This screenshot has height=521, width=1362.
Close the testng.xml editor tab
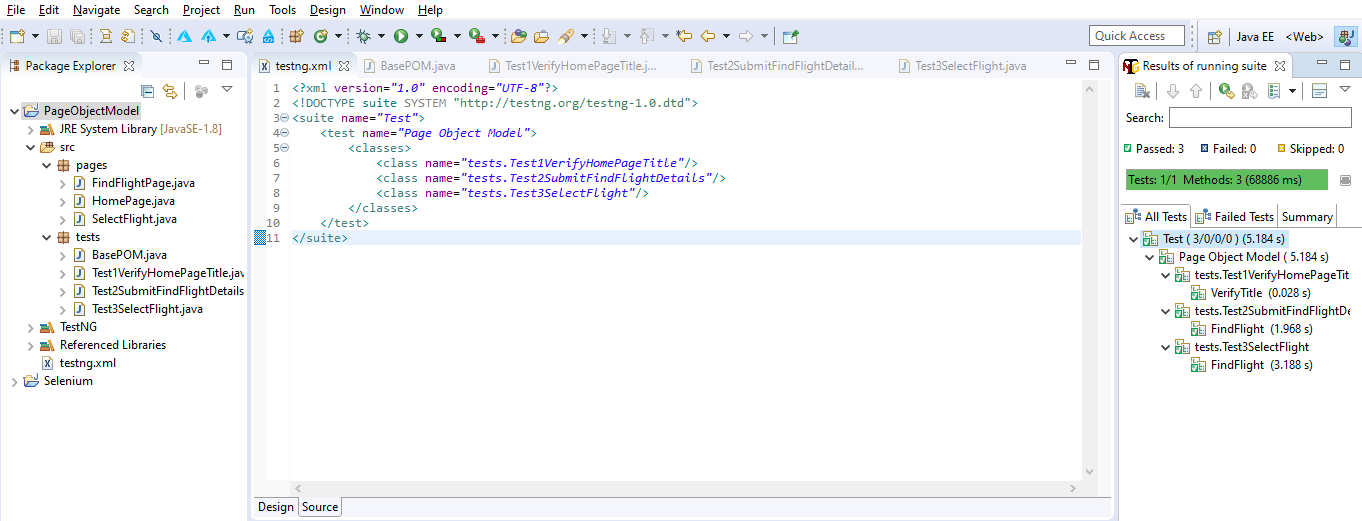pos(343,66)
